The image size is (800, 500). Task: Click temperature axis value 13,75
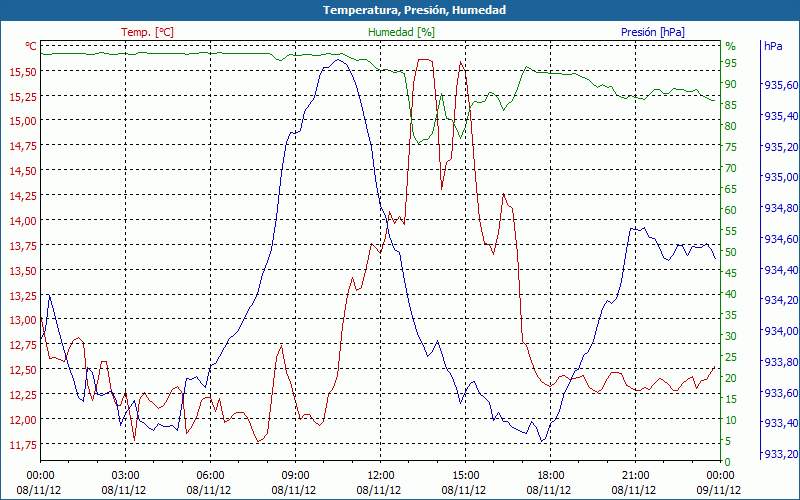[x=23, y=246]
